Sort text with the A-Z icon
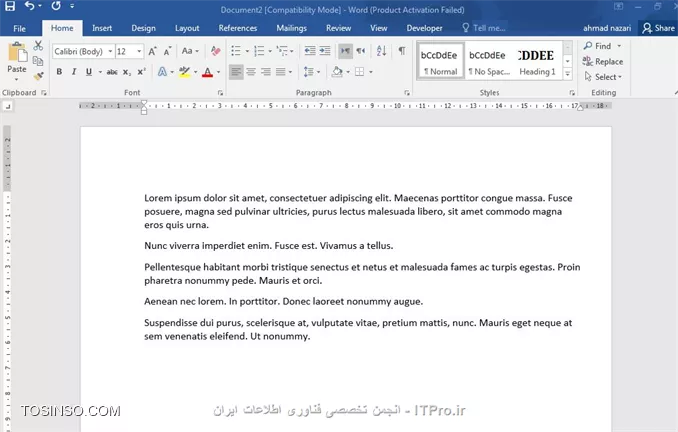678x432 pixels. (x=381, y=51)
